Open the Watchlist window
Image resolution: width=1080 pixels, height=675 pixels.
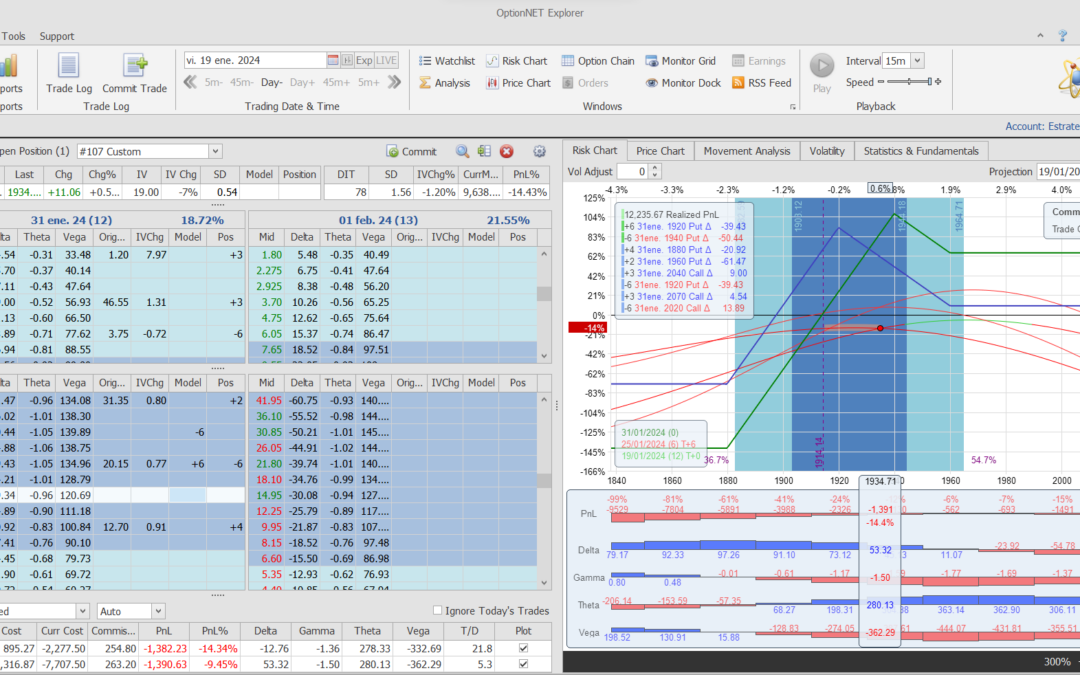click(x=446, y=61)
